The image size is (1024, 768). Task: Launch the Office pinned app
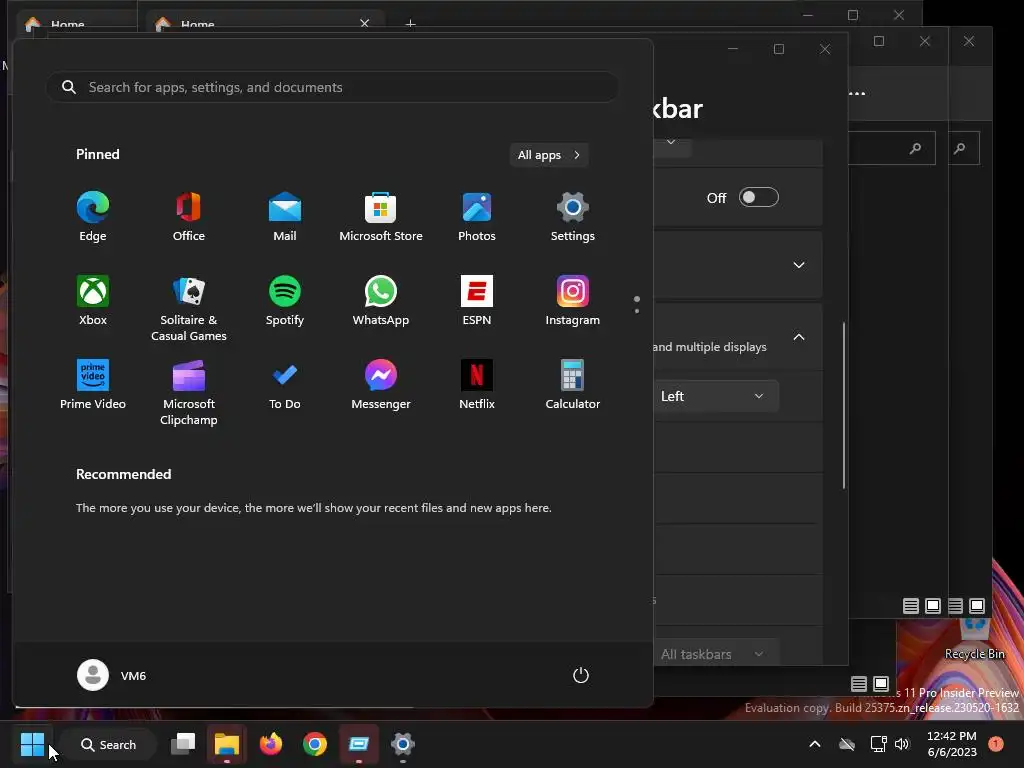189,217
